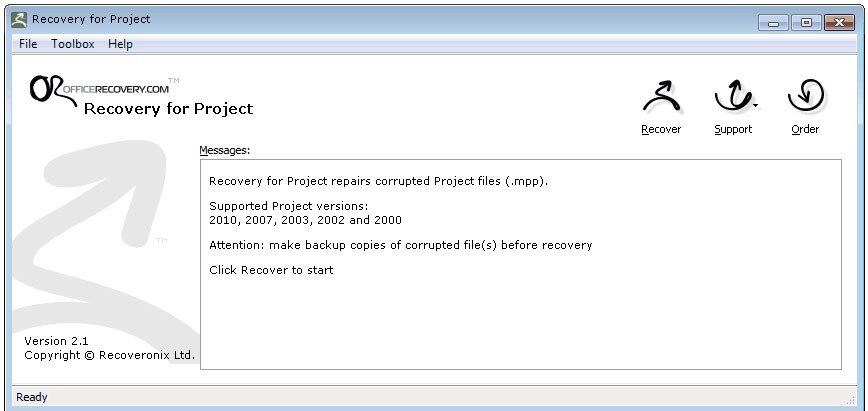Click the Copyright Recoveronix Ltd. text
This screenshot has width=868, height=411.
(110, 355)
